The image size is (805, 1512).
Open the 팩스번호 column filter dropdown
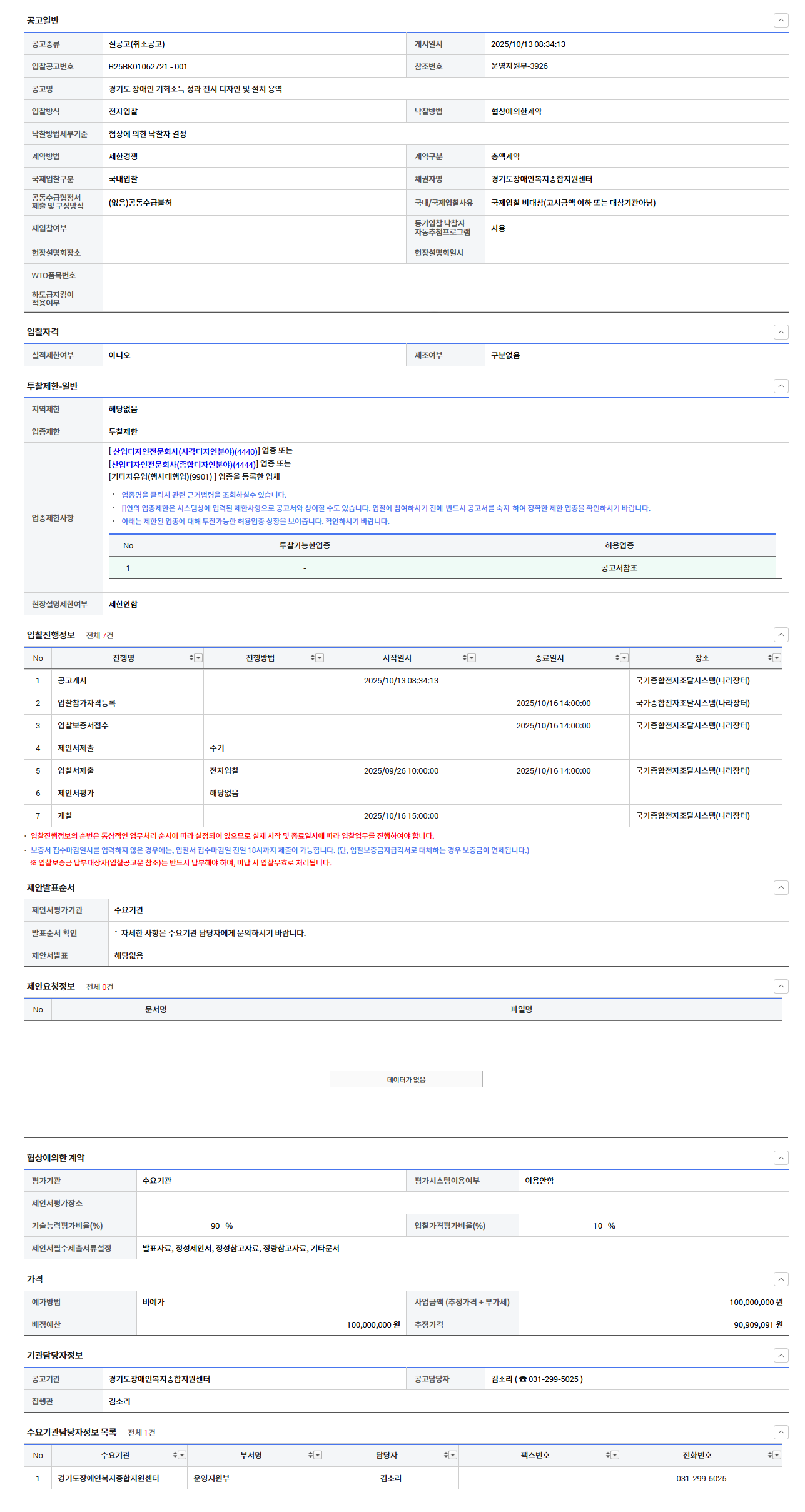click(x=615, y=1455)
